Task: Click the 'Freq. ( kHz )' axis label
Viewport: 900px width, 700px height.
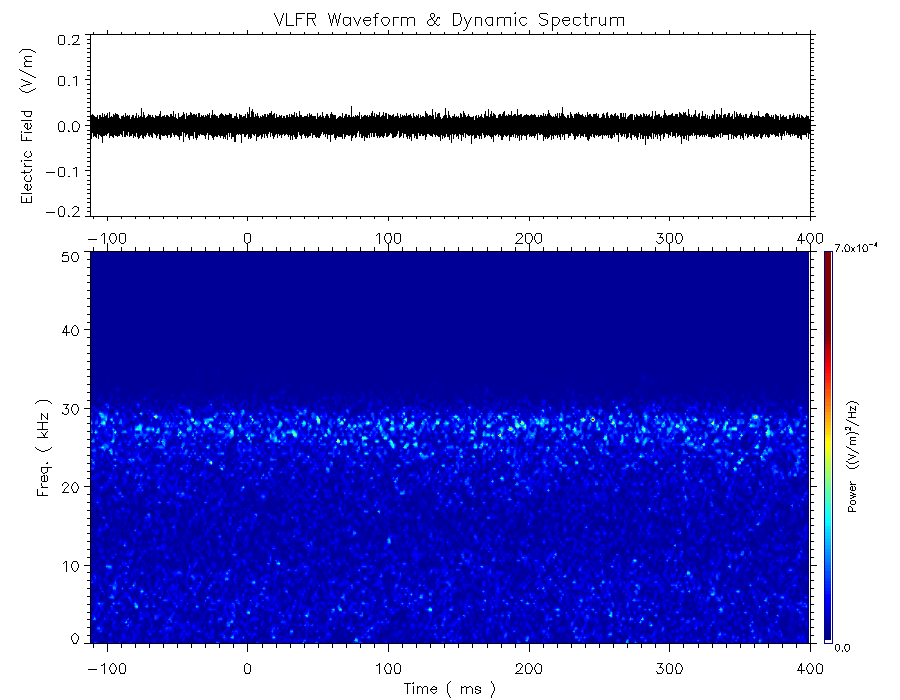Action: tap(44, 446)
